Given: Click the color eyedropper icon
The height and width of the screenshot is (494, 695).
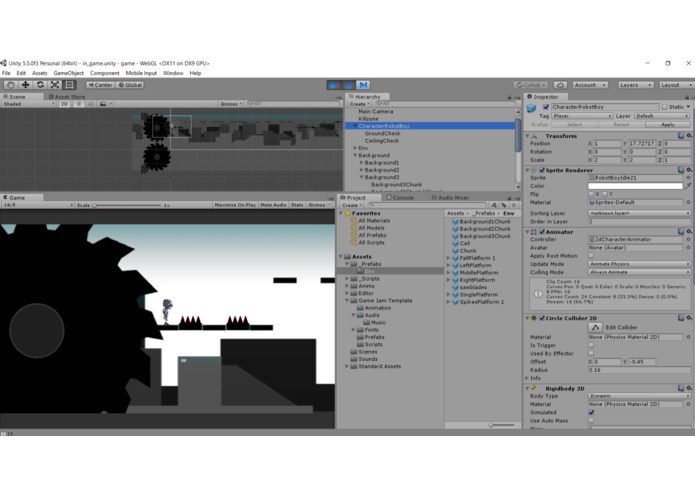Looking at the screenshot, I should pos(688,186).
